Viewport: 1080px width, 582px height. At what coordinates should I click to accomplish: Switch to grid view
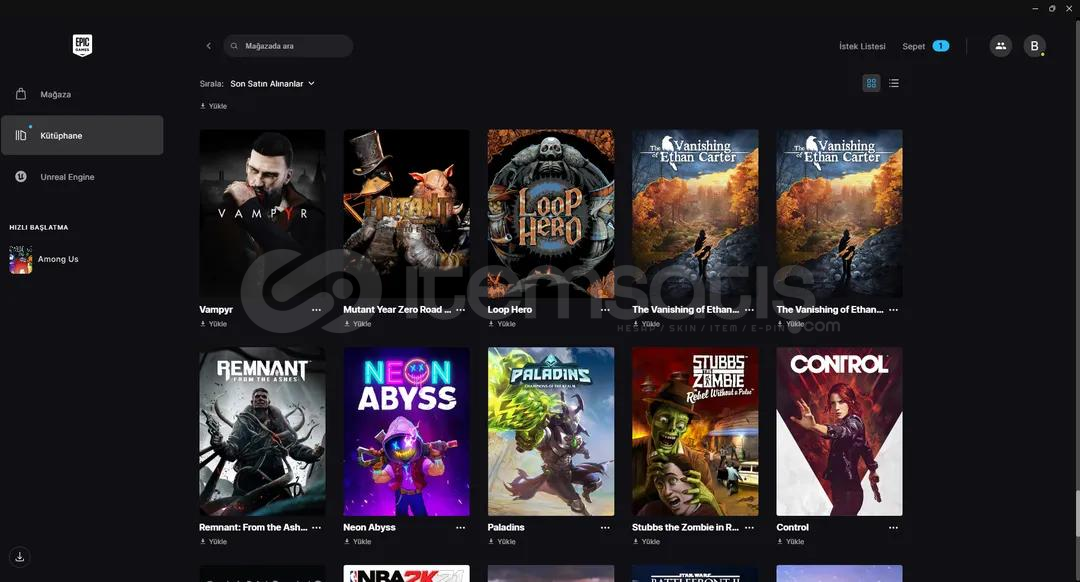click(x=871, y=83)
